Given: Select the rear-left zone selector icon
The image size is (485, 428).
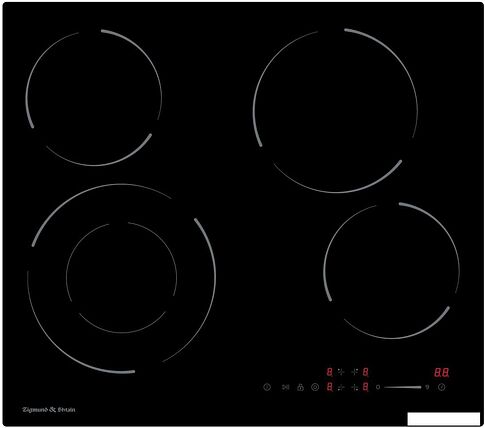Looking at the screenshot, I should click(341, 372).
